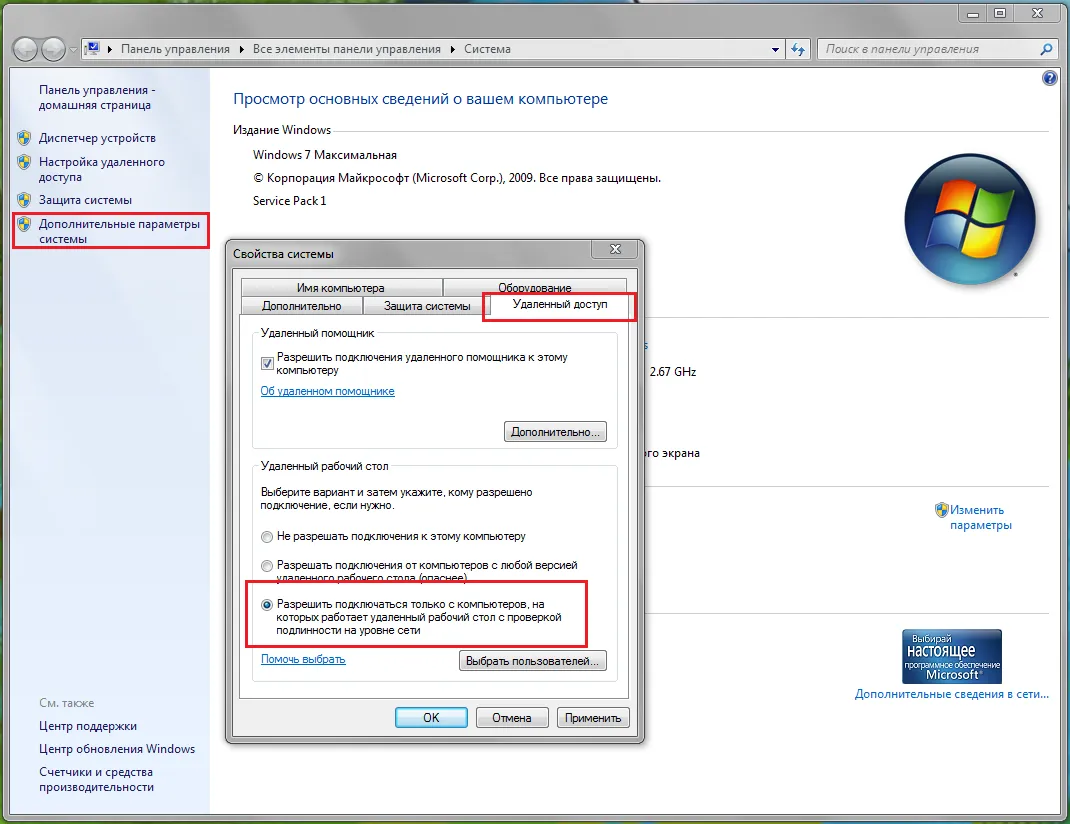1070x824 pixels.
Task: Click the computer icon in address bar
Action: coord(93,48)
